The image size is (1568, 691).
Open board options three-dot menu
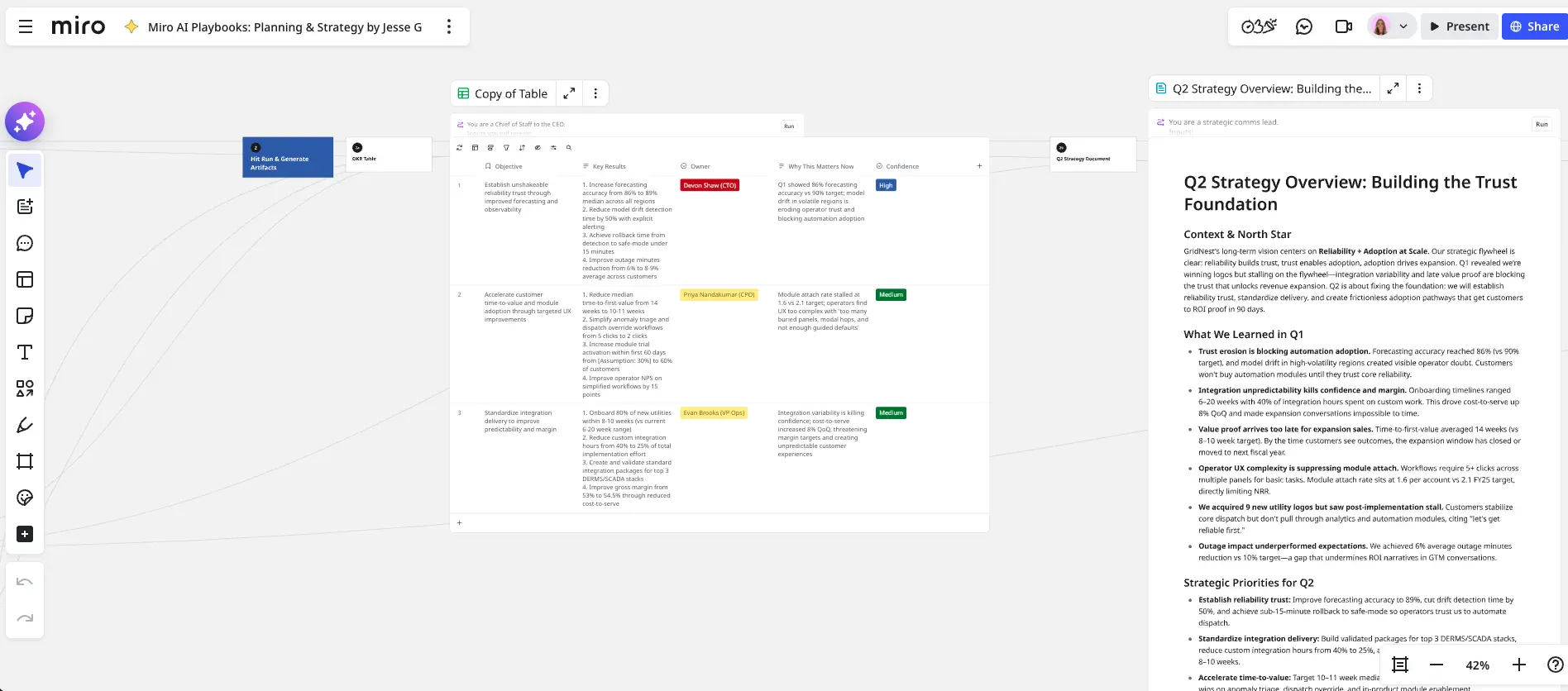(449, 26)
